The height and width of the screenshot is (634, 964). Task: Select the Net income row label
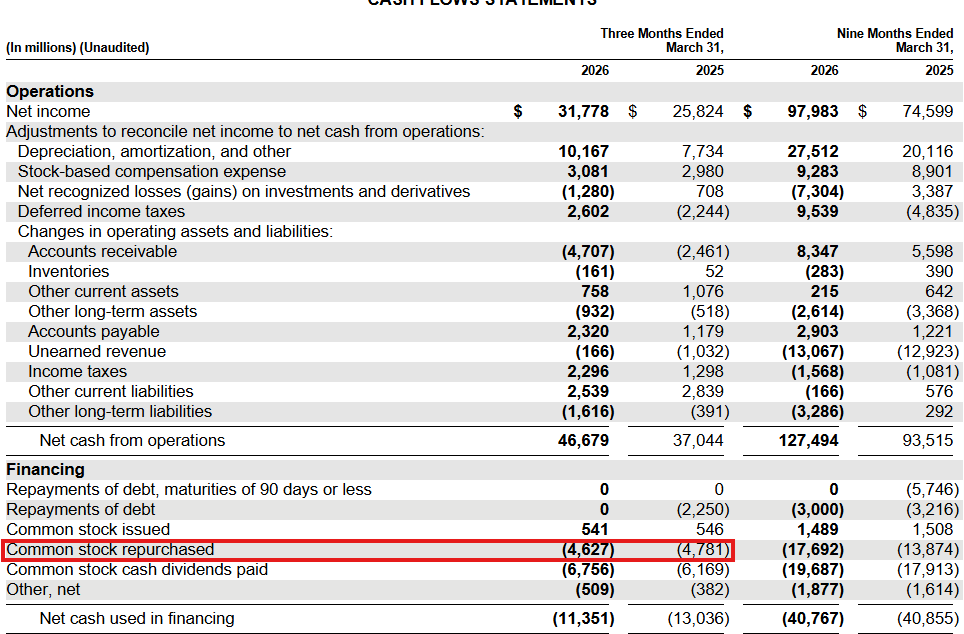coord(48,111)
